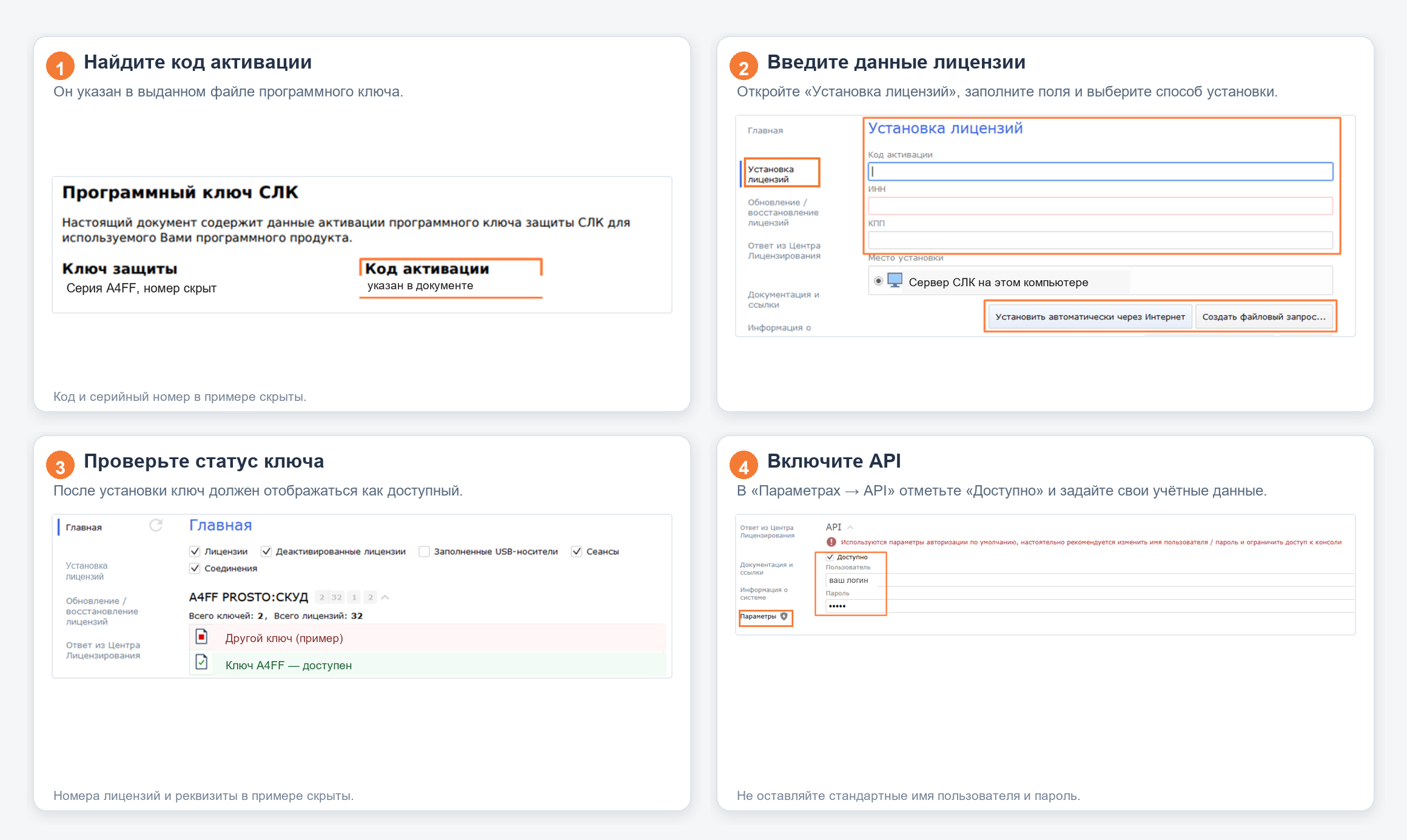Viewport: 1407px width, 840px height.
Task: Enable the Заполненные USB-носители checkbox
Action: 424,551
